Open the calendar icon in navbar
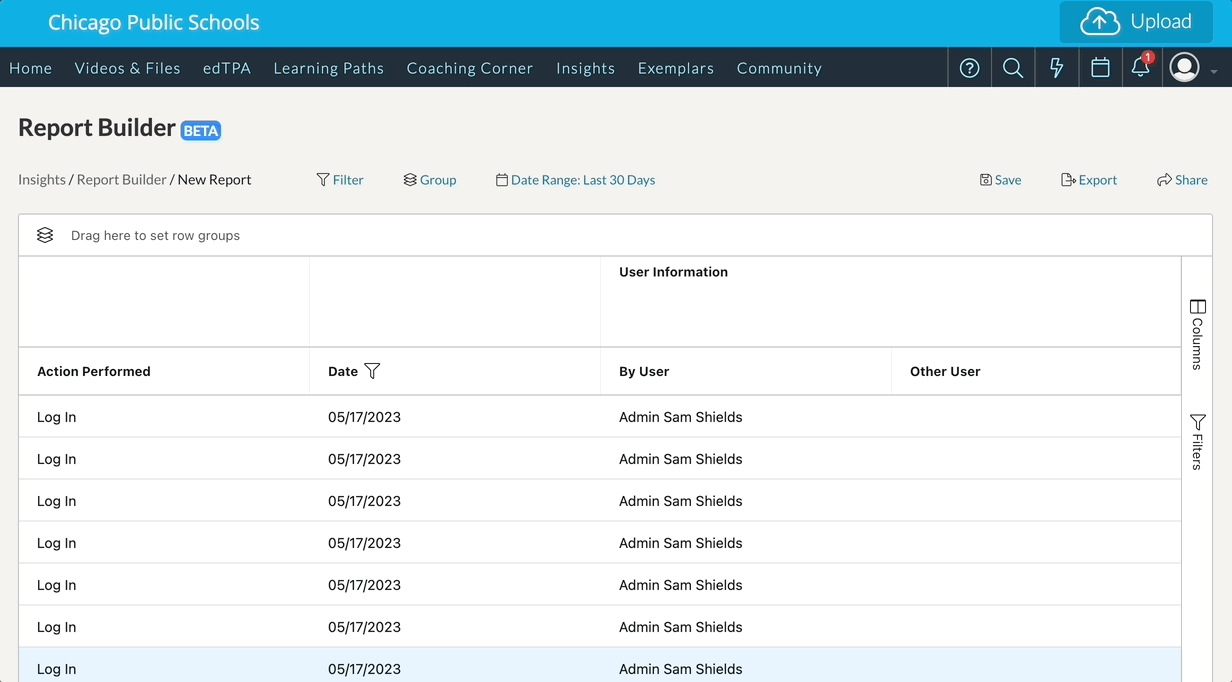The image size is (1232, 682). click(1100, 68)
